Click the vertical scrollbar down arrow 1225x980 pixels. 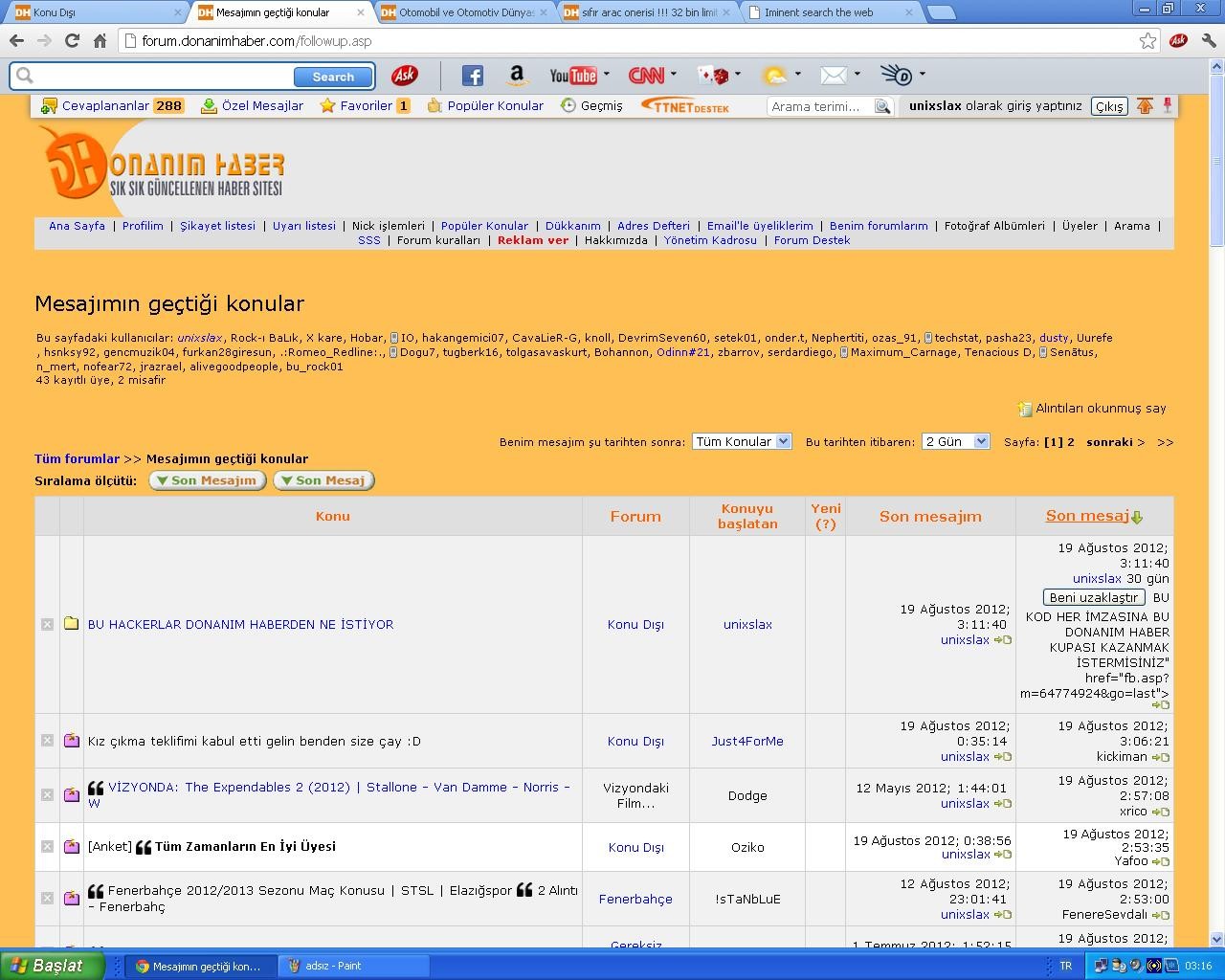click(1216, 940)
